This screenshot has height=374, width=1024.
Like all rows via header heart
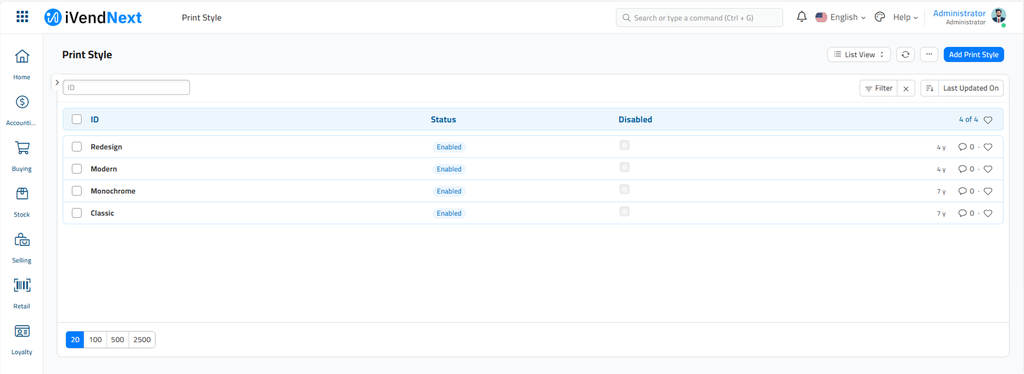(988, 119)
